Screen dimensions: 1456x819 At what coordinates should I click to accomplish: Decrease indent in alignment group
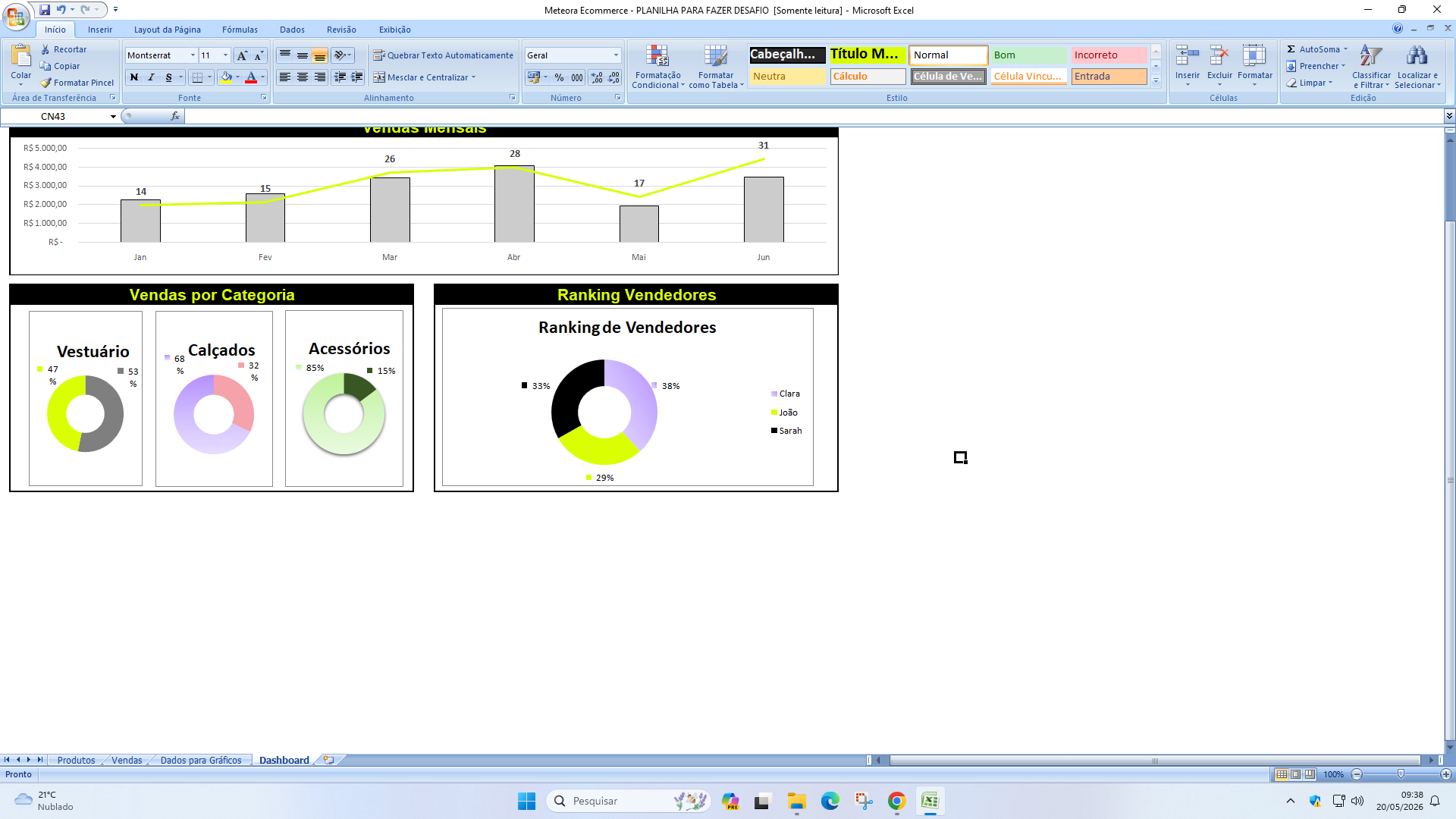340,77
